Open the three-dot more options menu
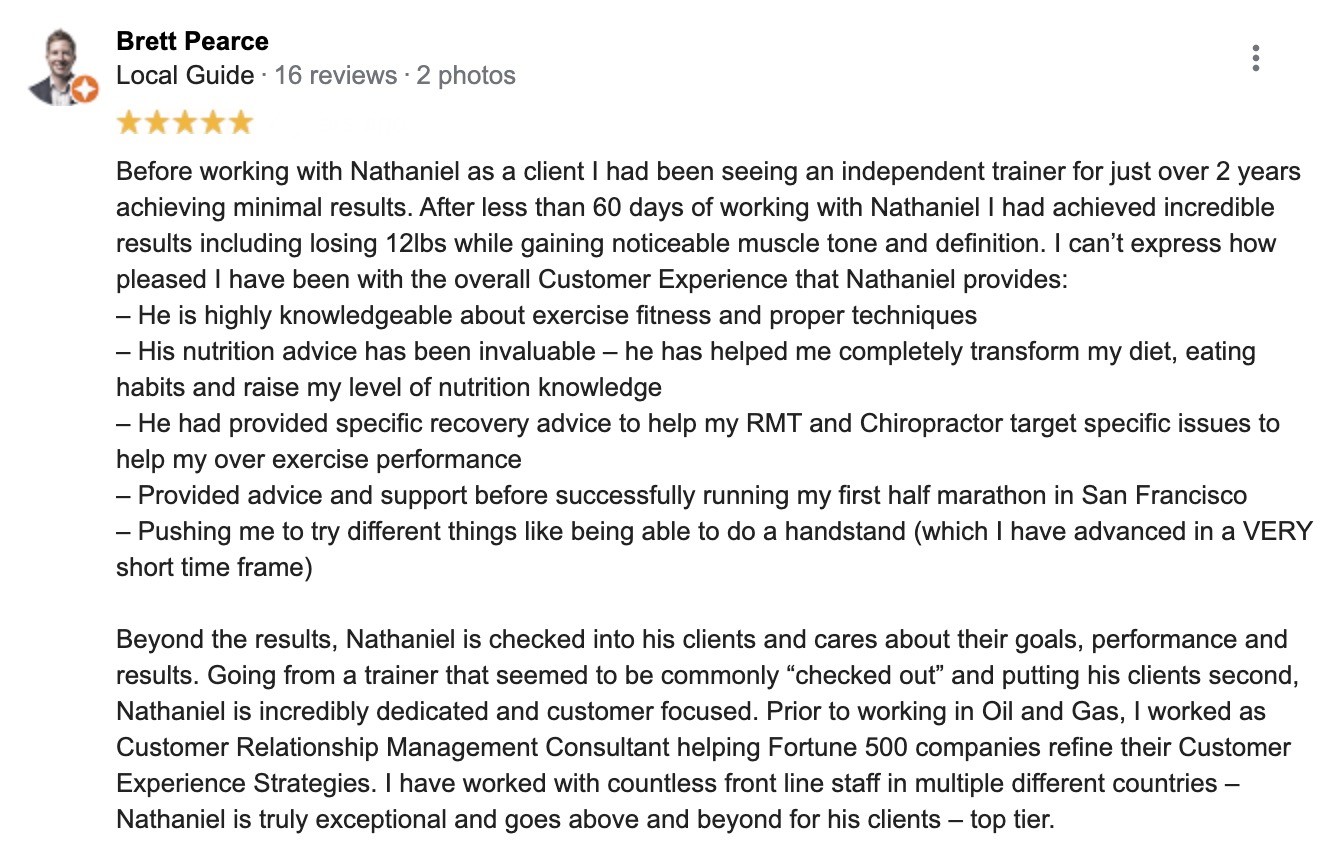 click(x=1255, y=58)
